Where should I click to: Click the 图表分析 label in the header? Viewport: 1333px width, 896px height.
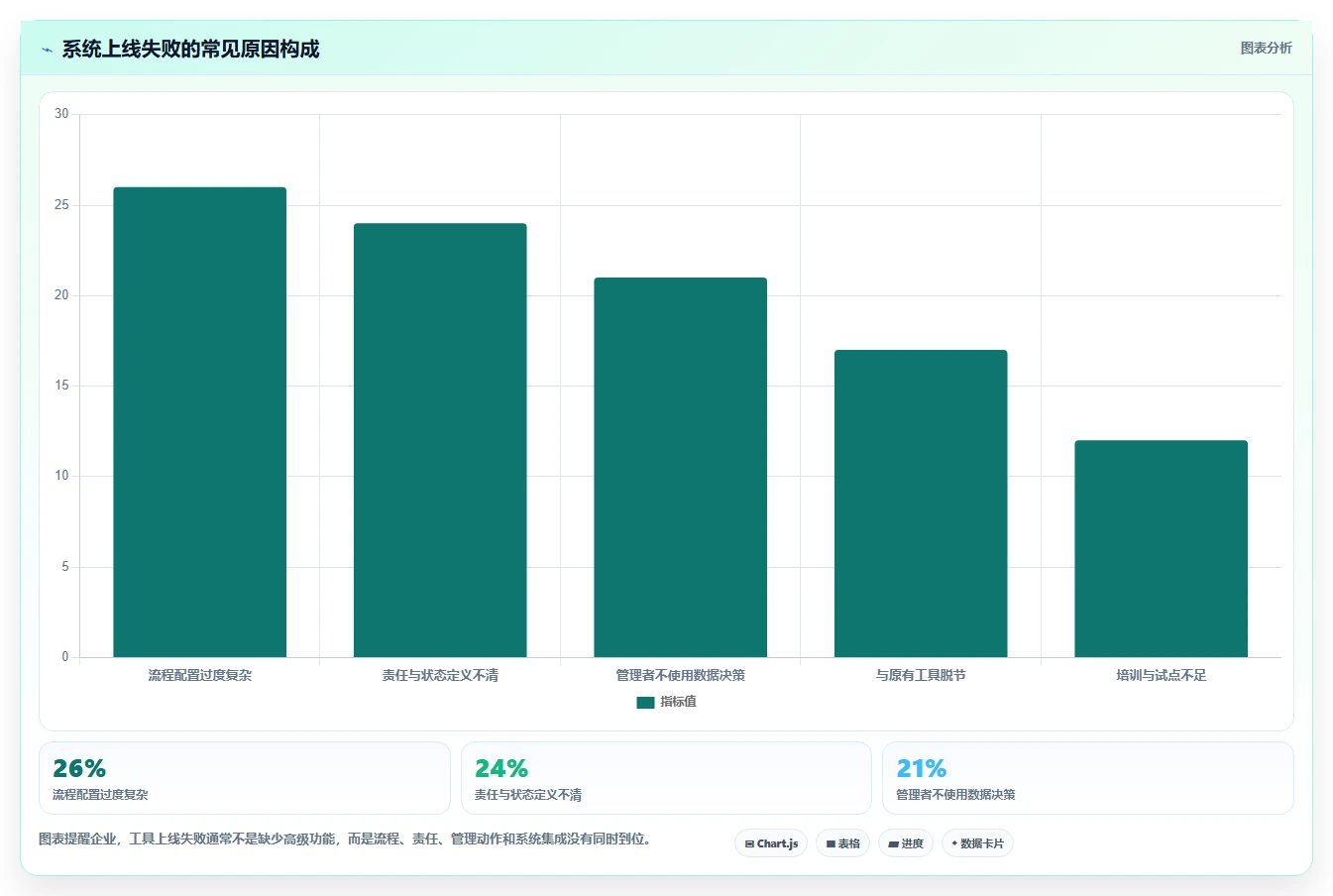coord(1266,48)
